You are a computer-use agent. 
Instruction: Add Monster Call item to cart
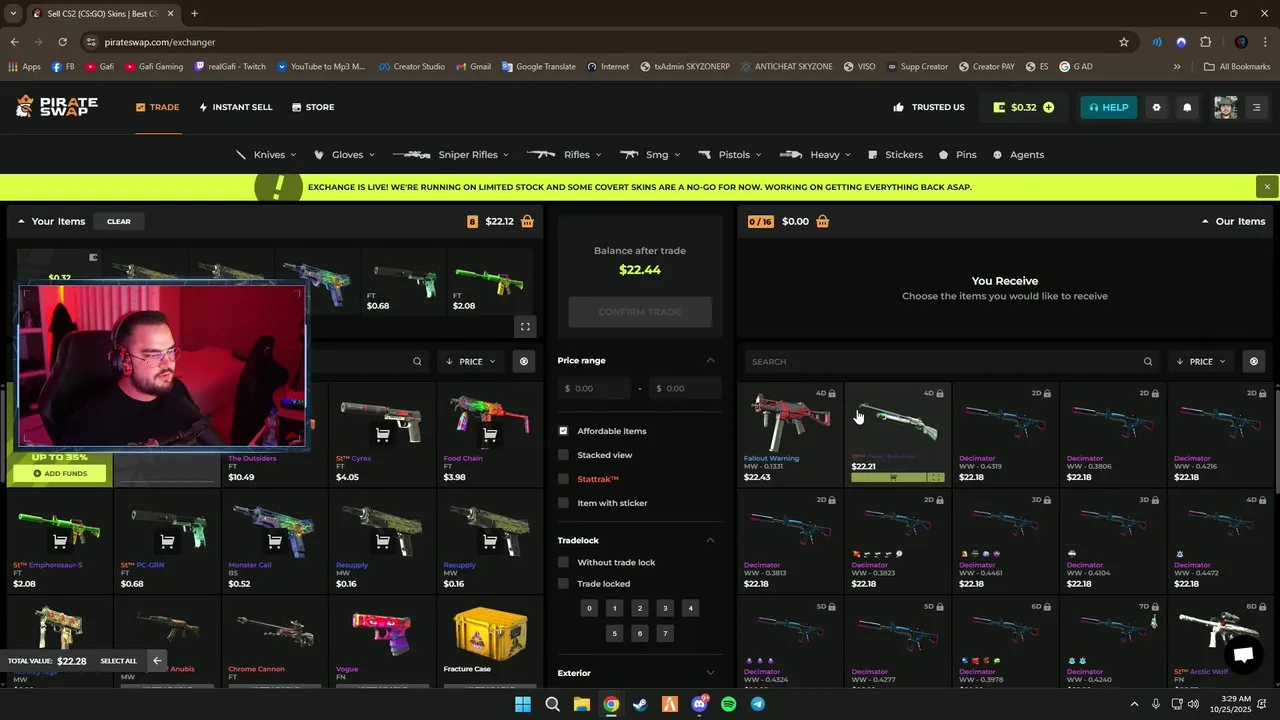coord(275,541)
